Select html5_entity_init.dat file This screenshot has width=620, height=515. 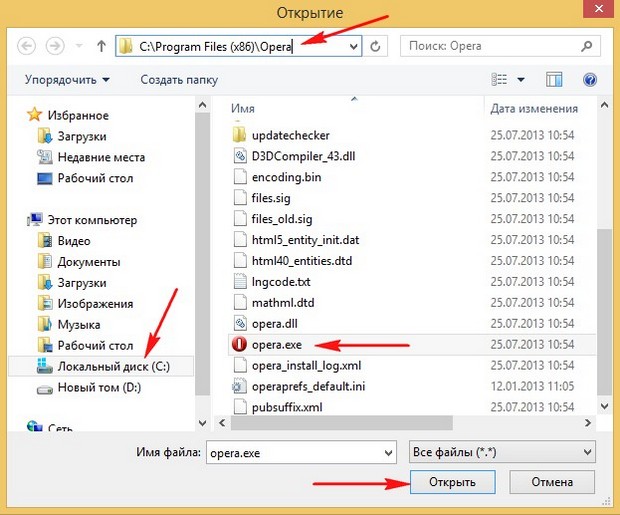pyautogui.click(x=305, y=240)
